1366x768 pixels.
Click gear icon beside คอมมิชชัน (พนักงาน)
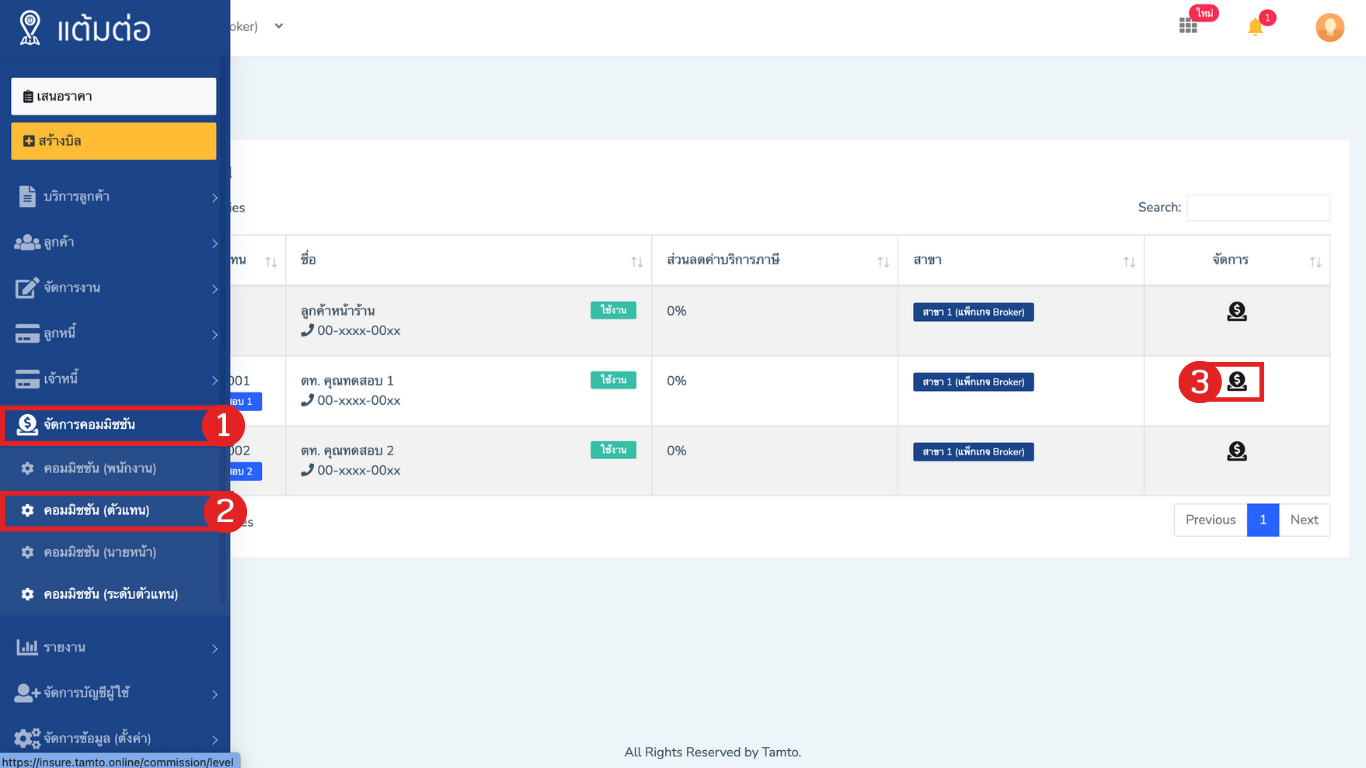click(x=28, y=468)
